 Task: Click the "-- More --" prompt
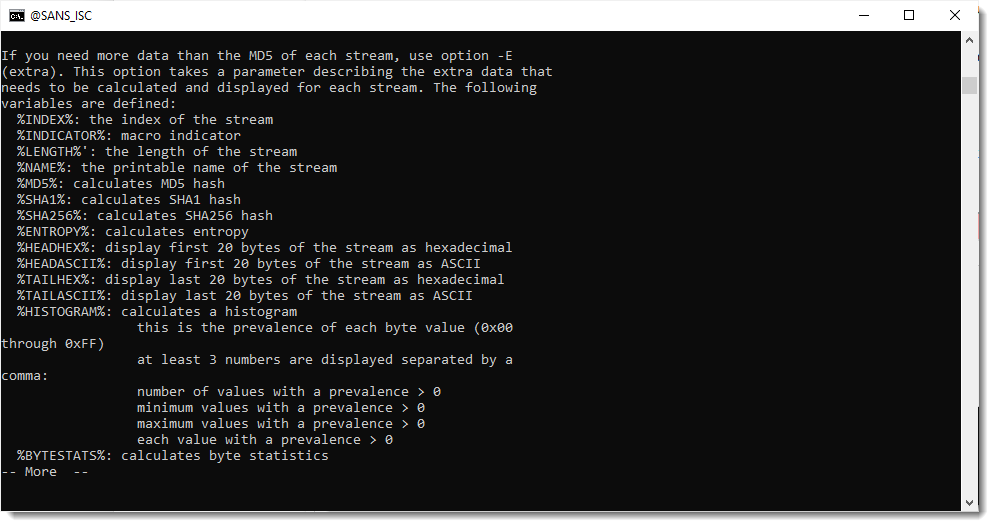45,472
